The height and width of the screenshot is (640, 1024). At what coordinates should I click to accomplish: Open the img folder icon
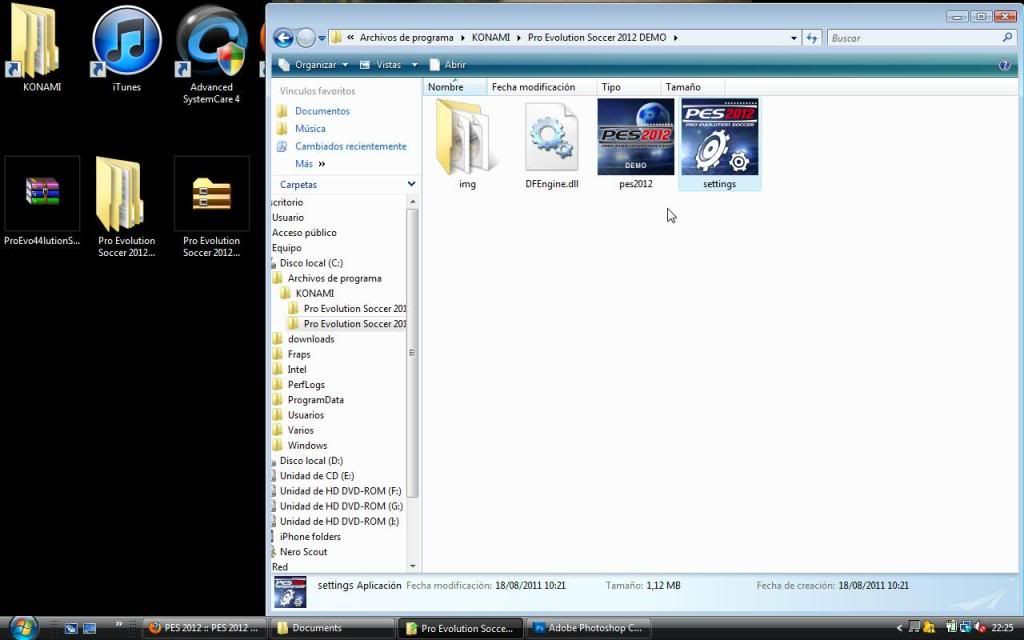(x=467, y=137)
